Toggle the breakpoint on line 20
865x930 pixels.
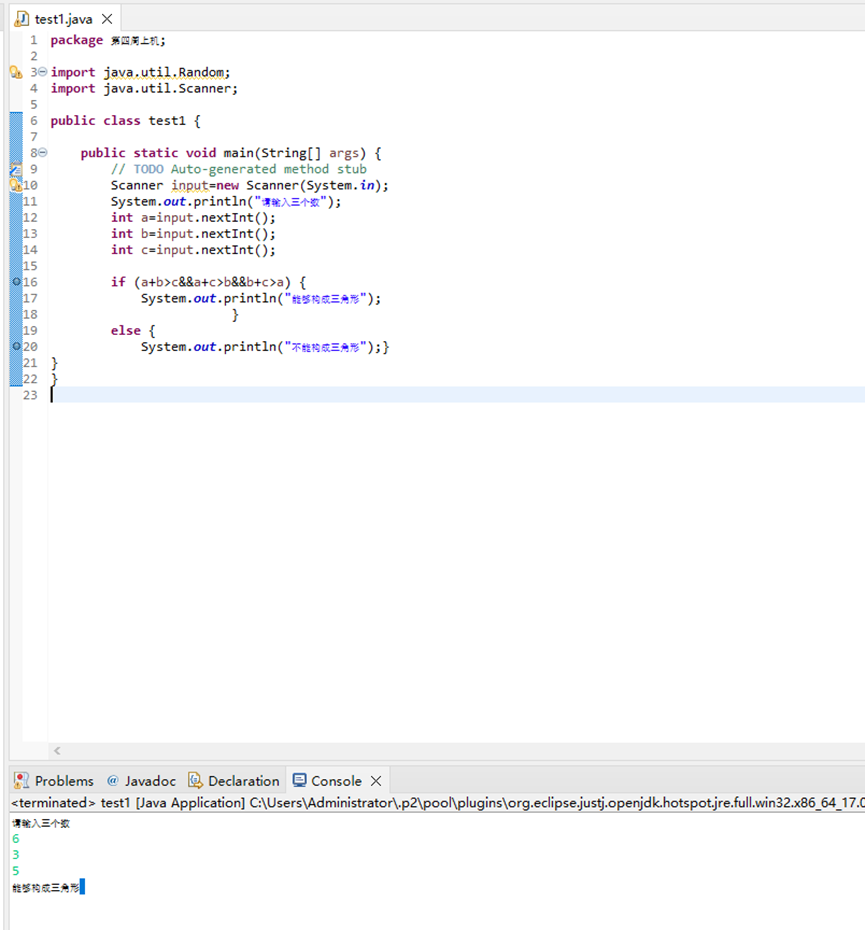tap(17, 346)
